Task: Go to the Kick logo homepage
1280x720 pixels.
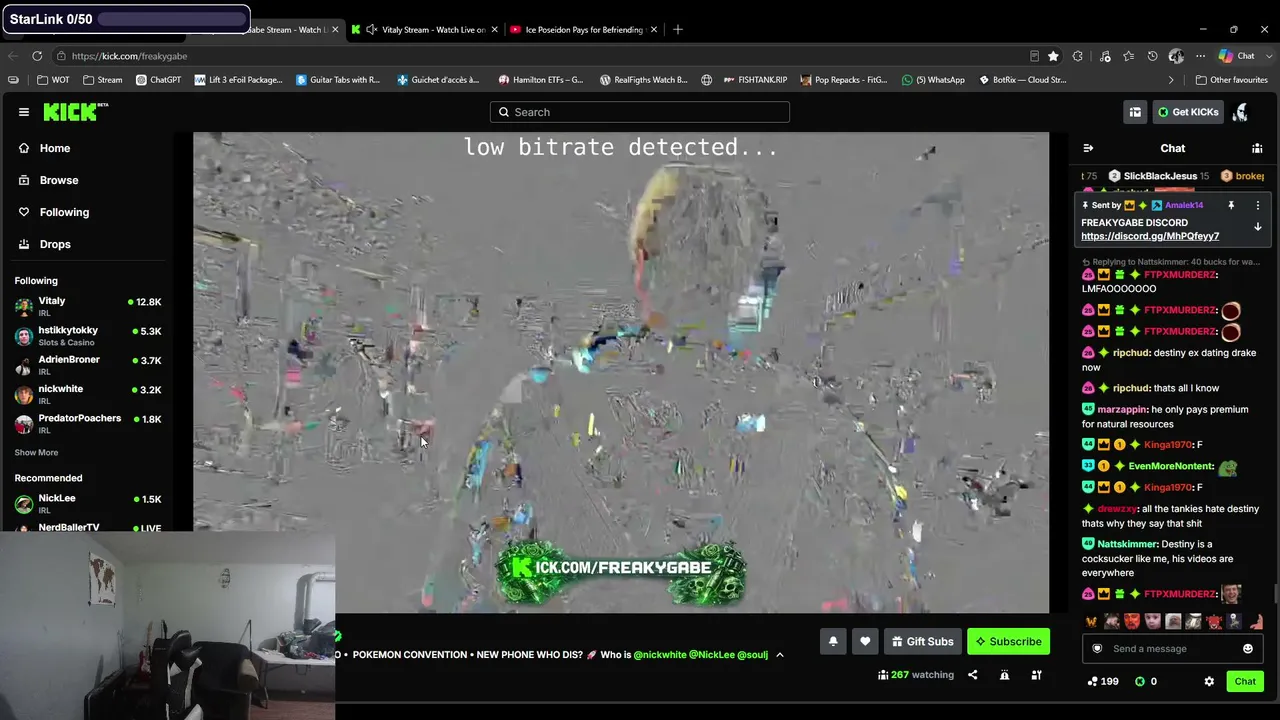Action: [x=75, y=112]
